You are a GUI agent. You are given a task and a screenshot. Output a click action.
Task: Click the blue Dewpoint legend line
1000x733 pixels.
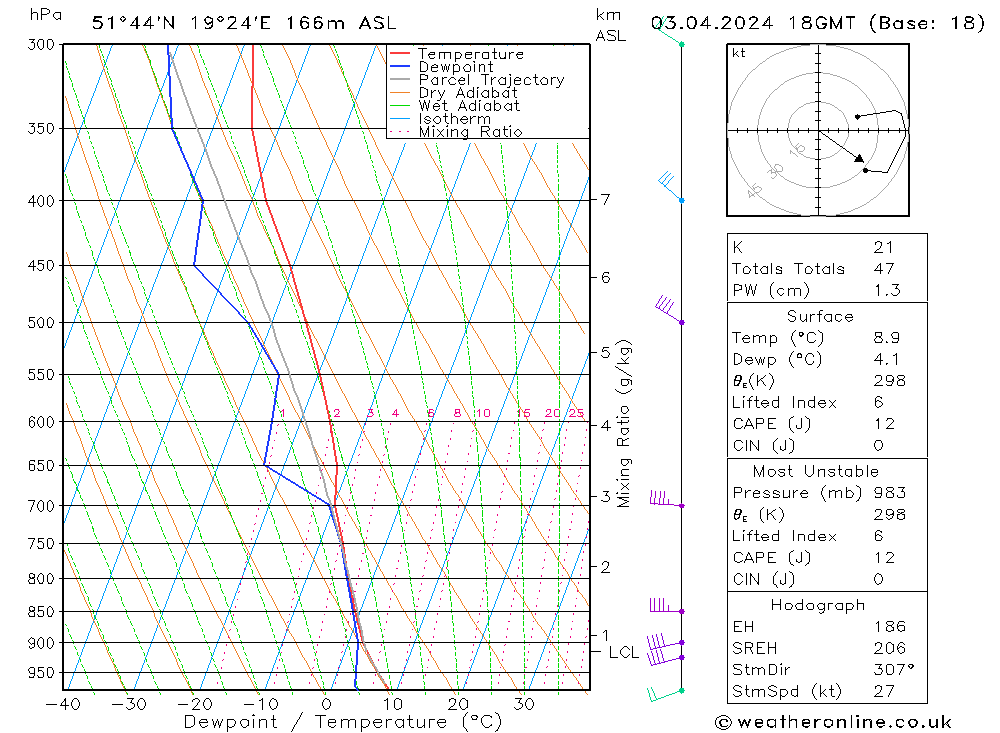pos(400,66)
